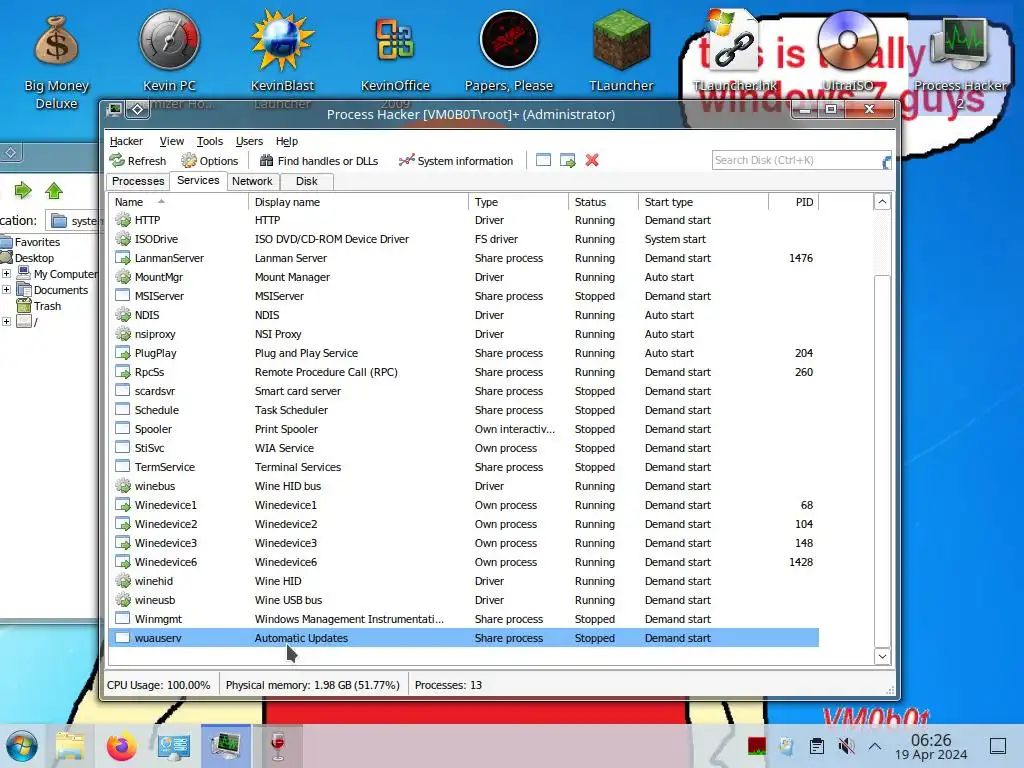This screenshot has width=1024, height=768.
Task: Open the Start menu orb
Action: coord(22,746)
